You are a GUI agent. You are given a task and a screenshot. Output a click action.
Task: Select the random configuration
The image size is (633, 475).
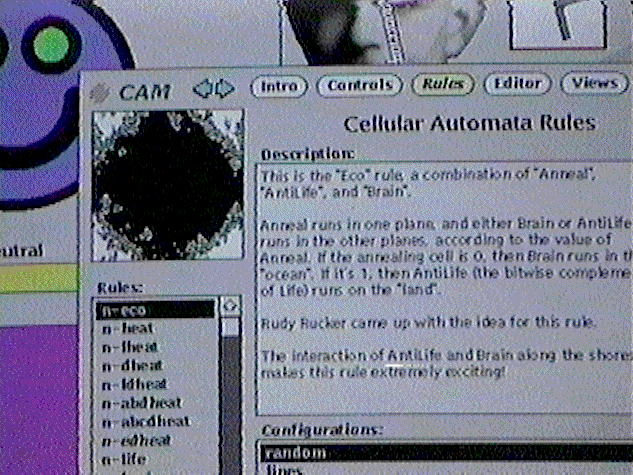pyautogui.click(x=446, y=452)
